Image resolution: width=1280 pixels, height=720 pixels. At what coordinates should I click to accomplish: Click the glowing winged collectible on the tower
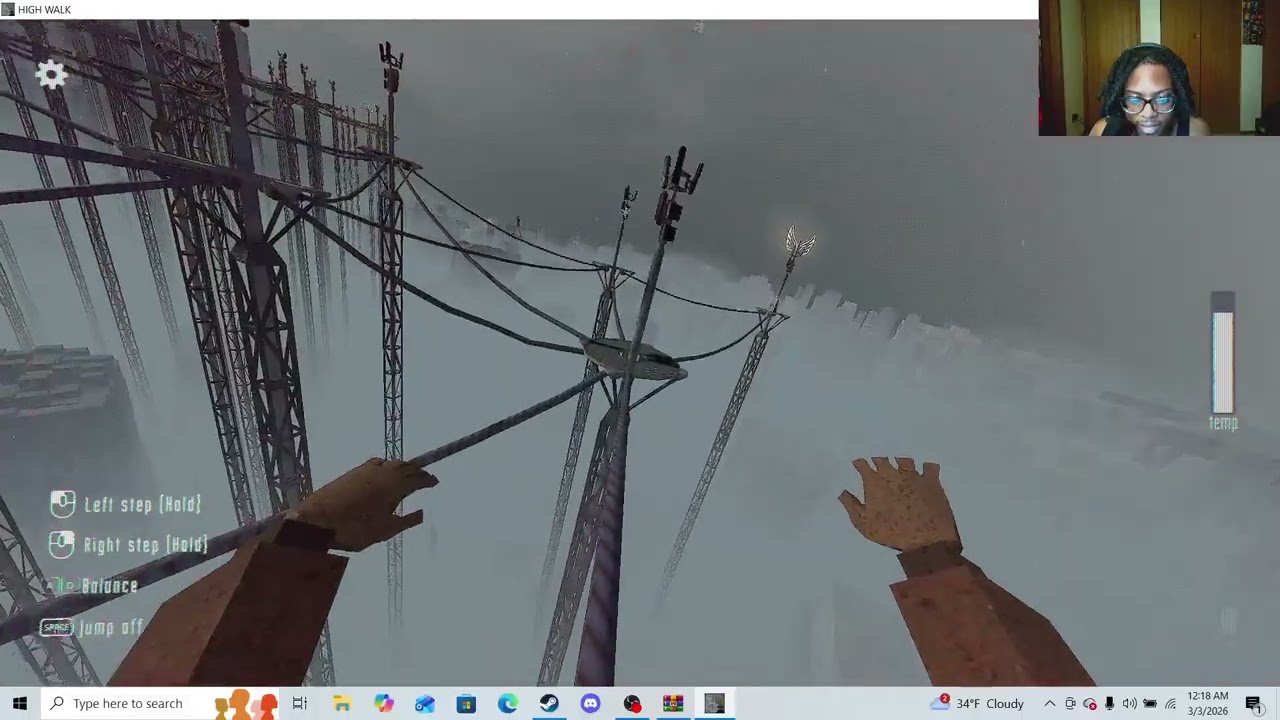pos(800,243)
